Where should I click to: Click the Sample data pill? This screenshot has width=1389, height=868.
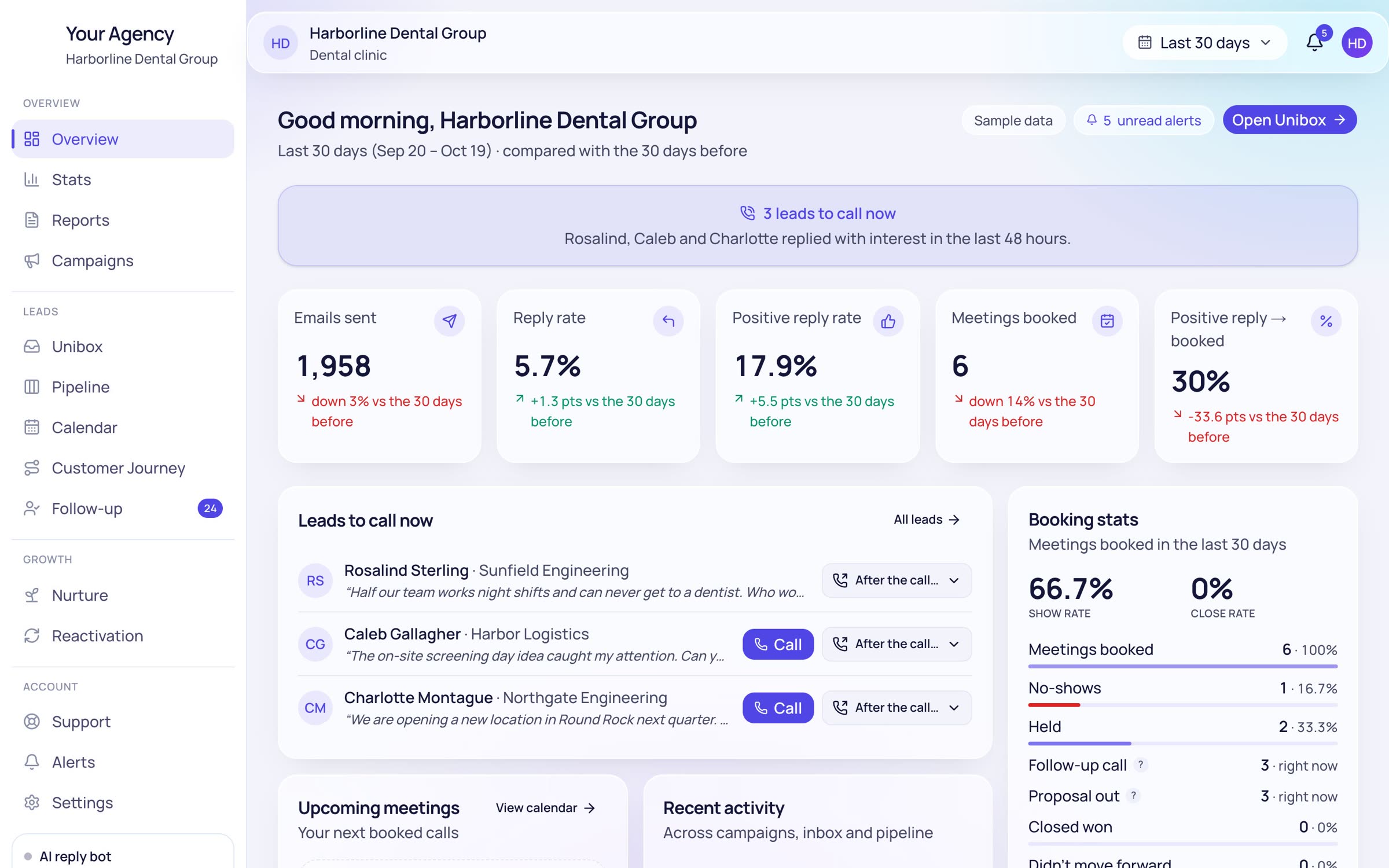tap(1013, 120)
